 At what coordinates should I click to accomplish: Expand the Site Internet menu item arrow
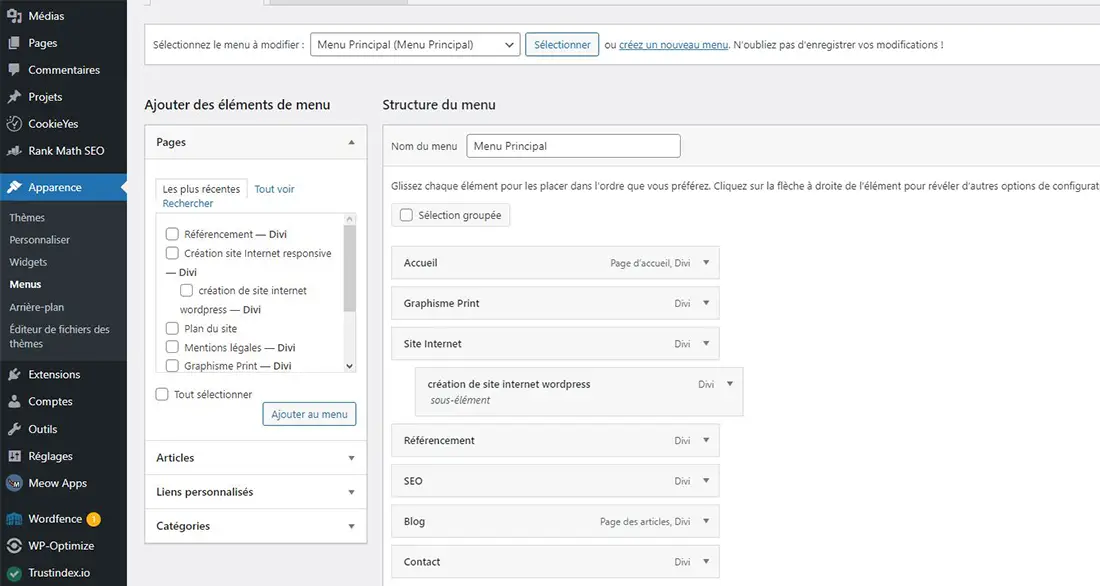[706, 344]
